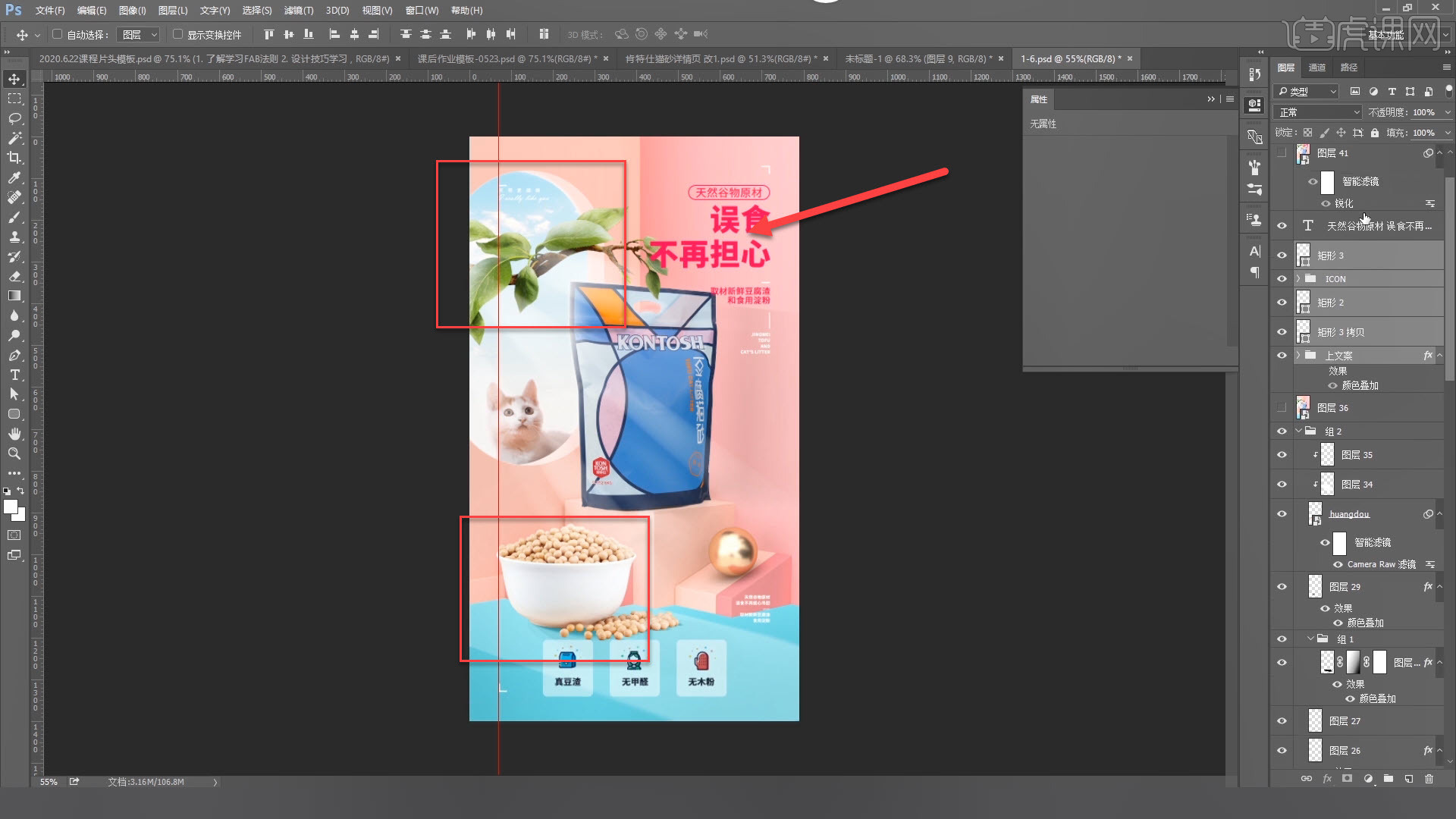Hide the 矩形 3 layer

[1282, 256]
